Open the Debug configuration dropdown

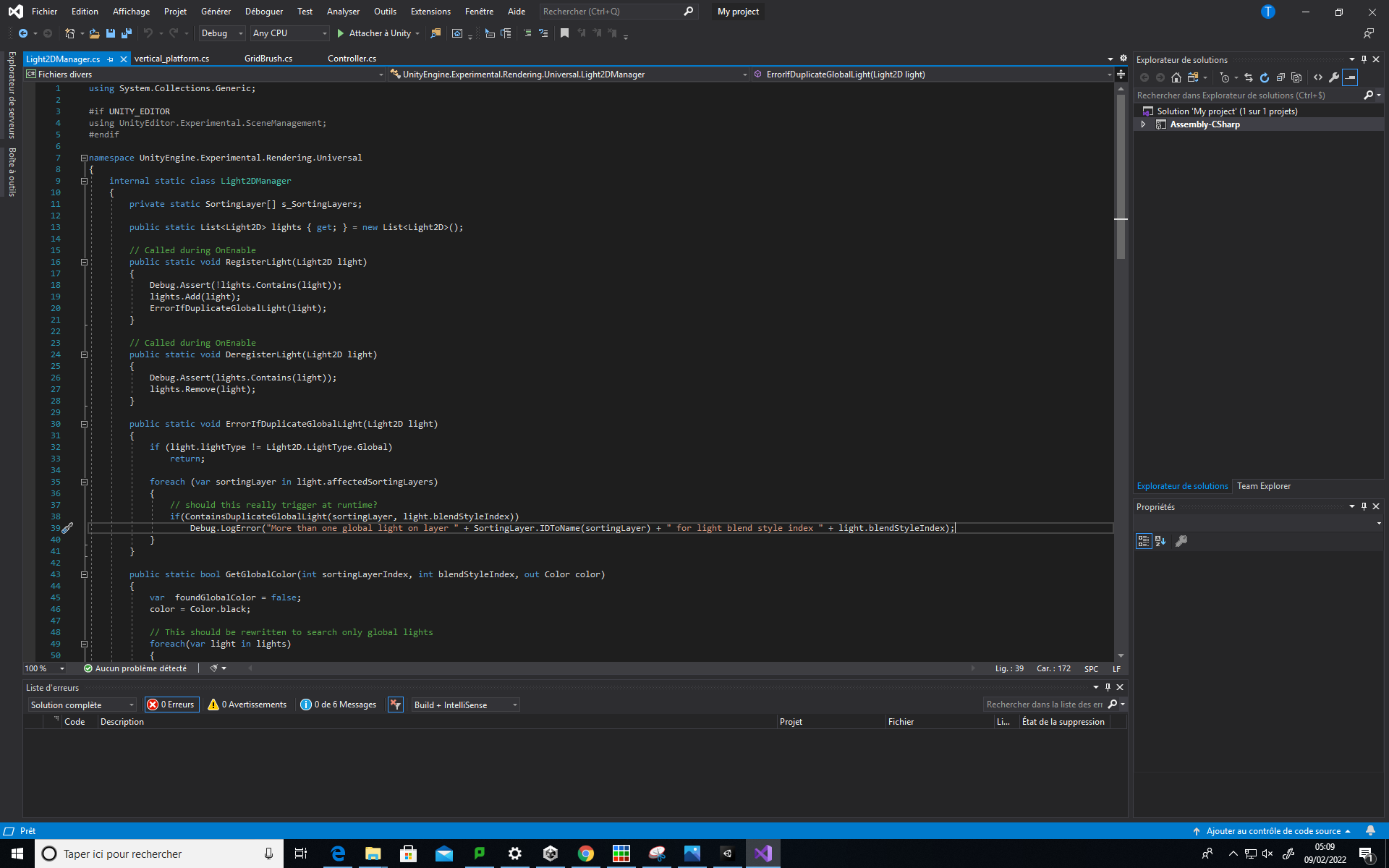coord(222,33)
